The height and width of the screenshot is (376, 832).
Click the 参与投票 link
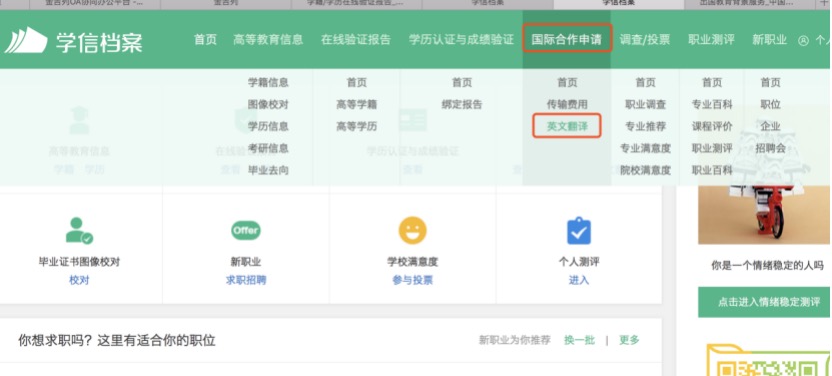click(x=412, y=280)
